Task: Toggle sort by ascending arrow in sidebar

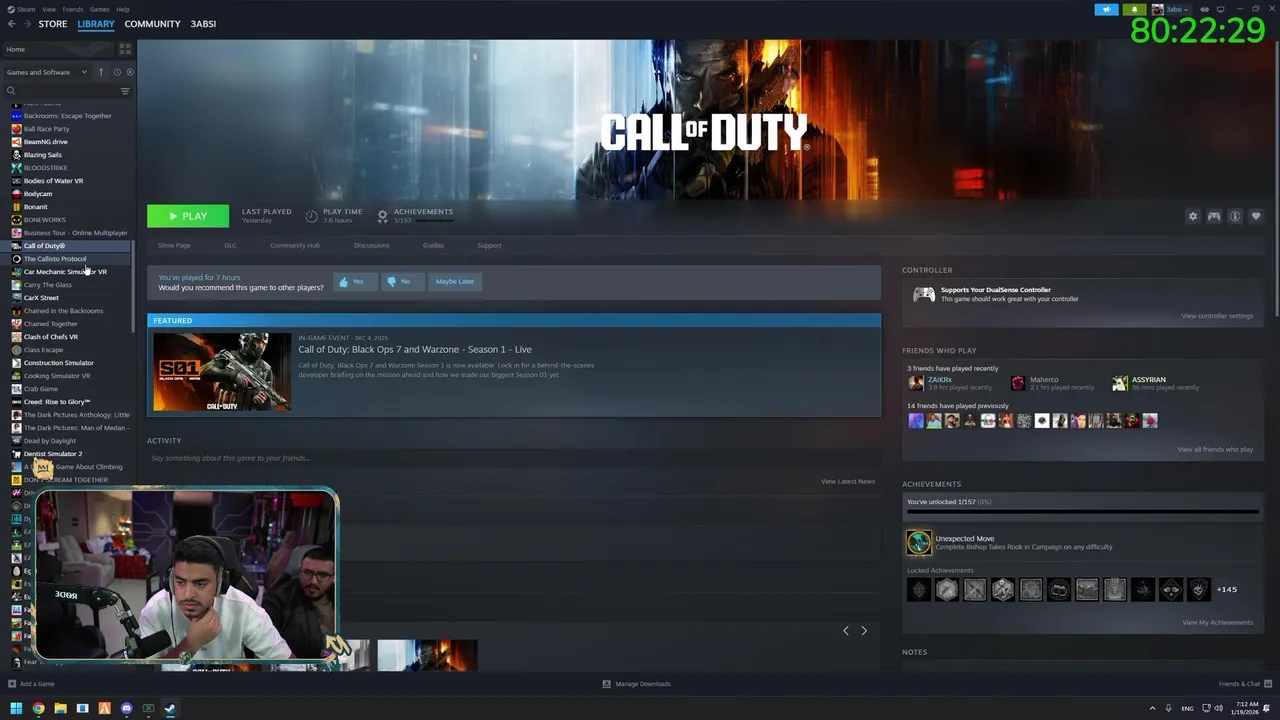Action: pyautogui.click(x=100, y=72)
